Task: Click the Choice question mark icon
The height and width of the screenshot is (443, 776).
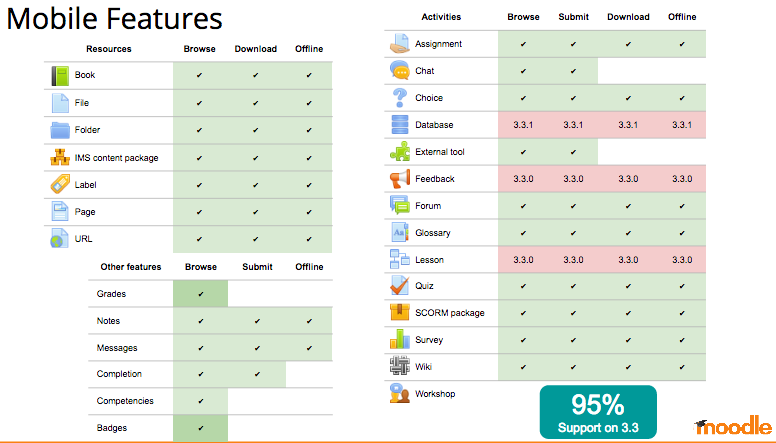Action: click(399, 98)
